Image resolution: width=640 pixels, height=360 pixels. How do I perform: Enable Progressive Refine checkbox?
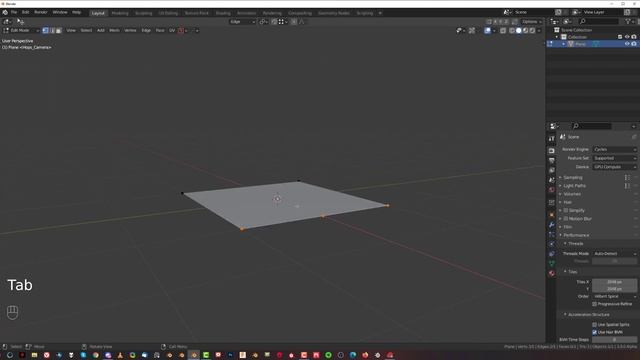click(594, 304)
